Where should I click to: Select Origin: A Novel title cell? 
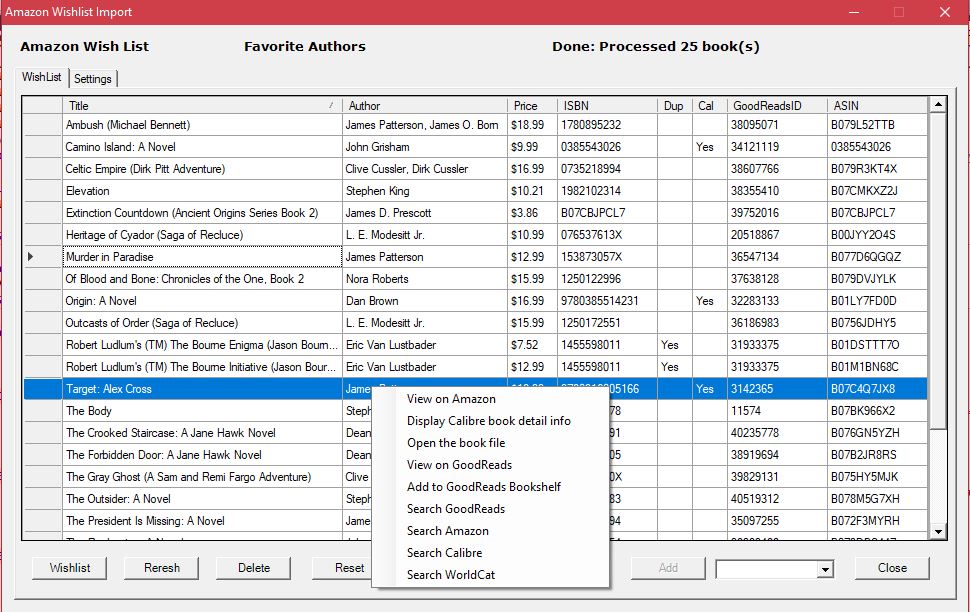pos(202,301)
